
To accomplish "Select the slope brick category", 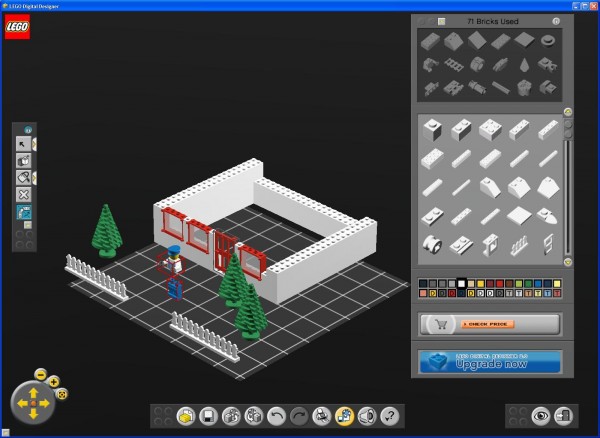I will 454,41.
